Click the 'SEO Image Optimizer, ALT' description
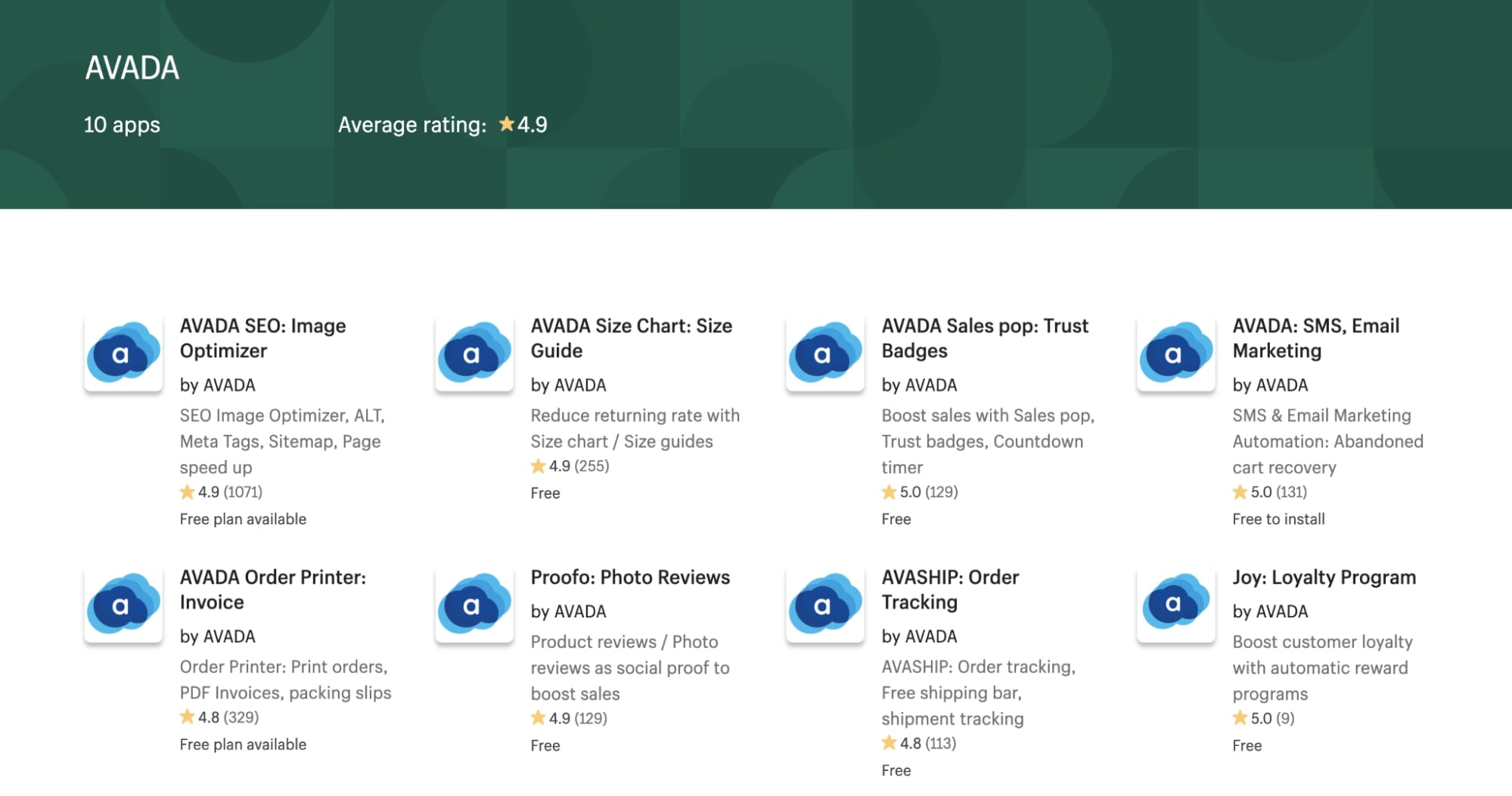 pos(282,441)
